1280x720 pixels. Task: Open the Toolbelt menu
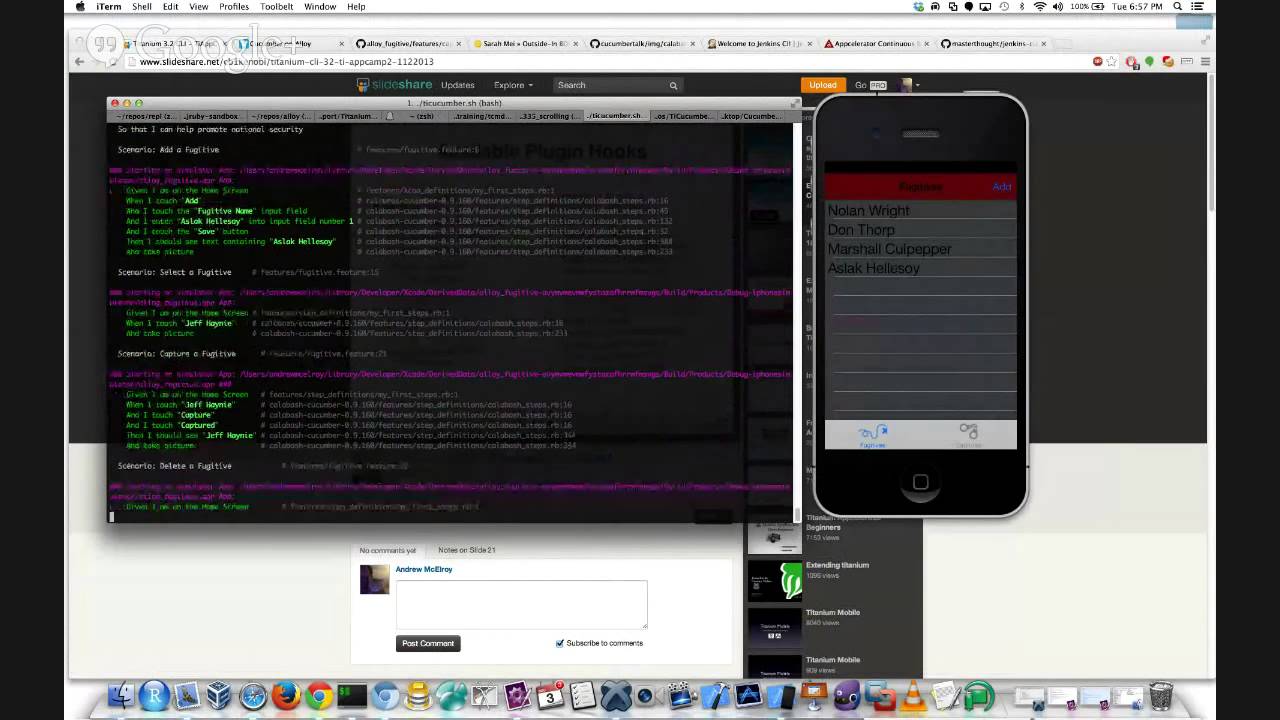tap(277, 7)
